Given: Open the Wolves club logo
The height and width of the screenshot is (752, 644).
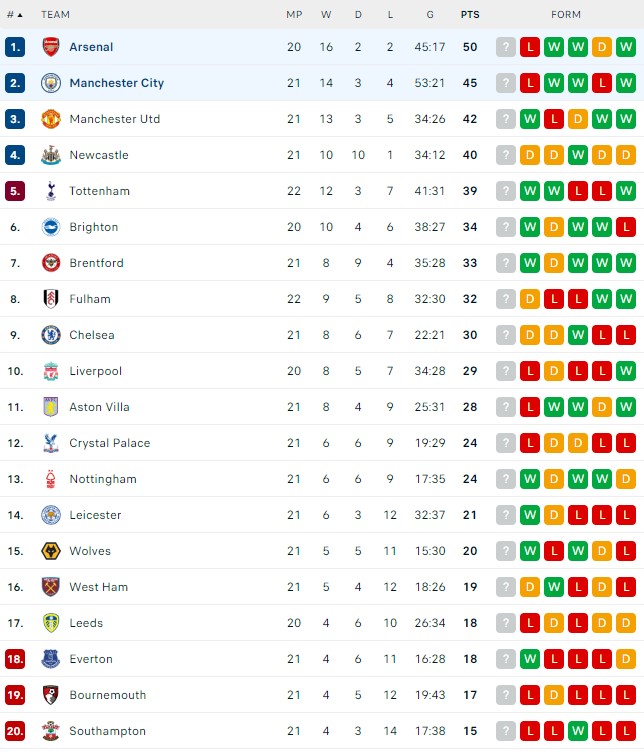Looking at the screenshot, I should (x=51, y=551).
